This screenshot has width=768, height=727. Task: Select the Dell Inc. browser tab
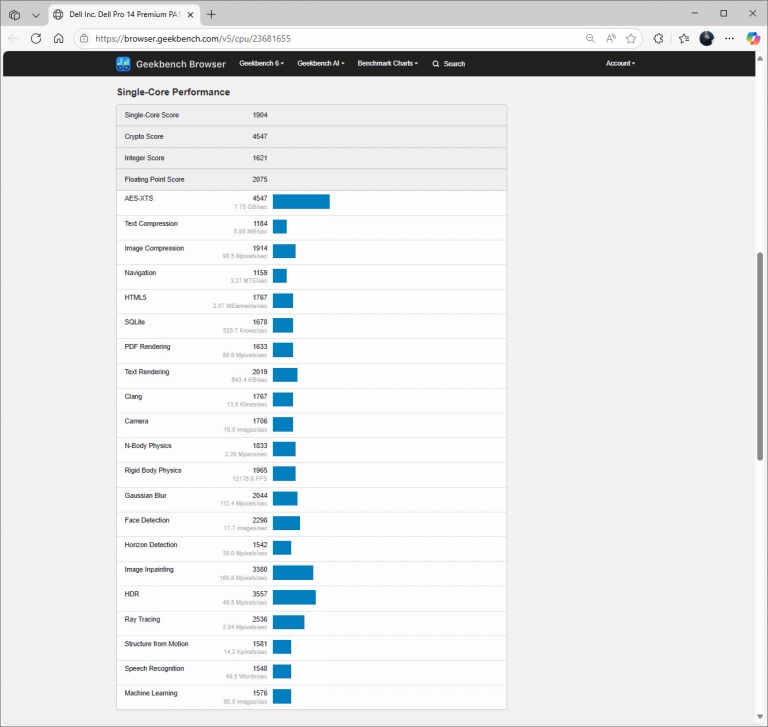(124, 15)
